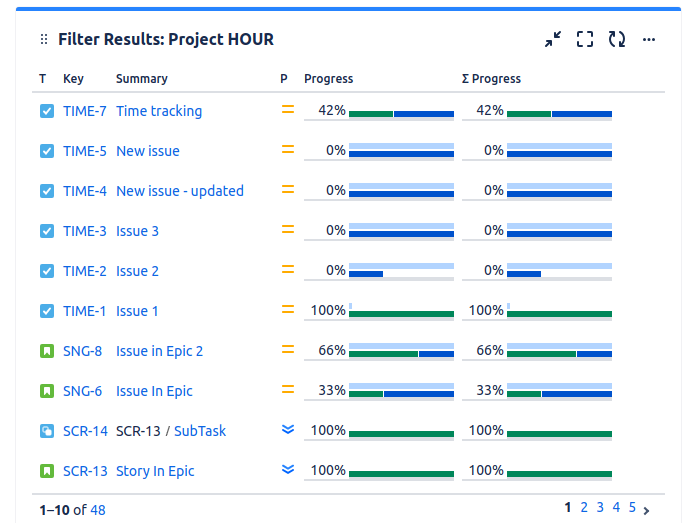Click the medium priority icon for SNG-6
The height and width of the screenshot is (523, 684).
[288, 390]
